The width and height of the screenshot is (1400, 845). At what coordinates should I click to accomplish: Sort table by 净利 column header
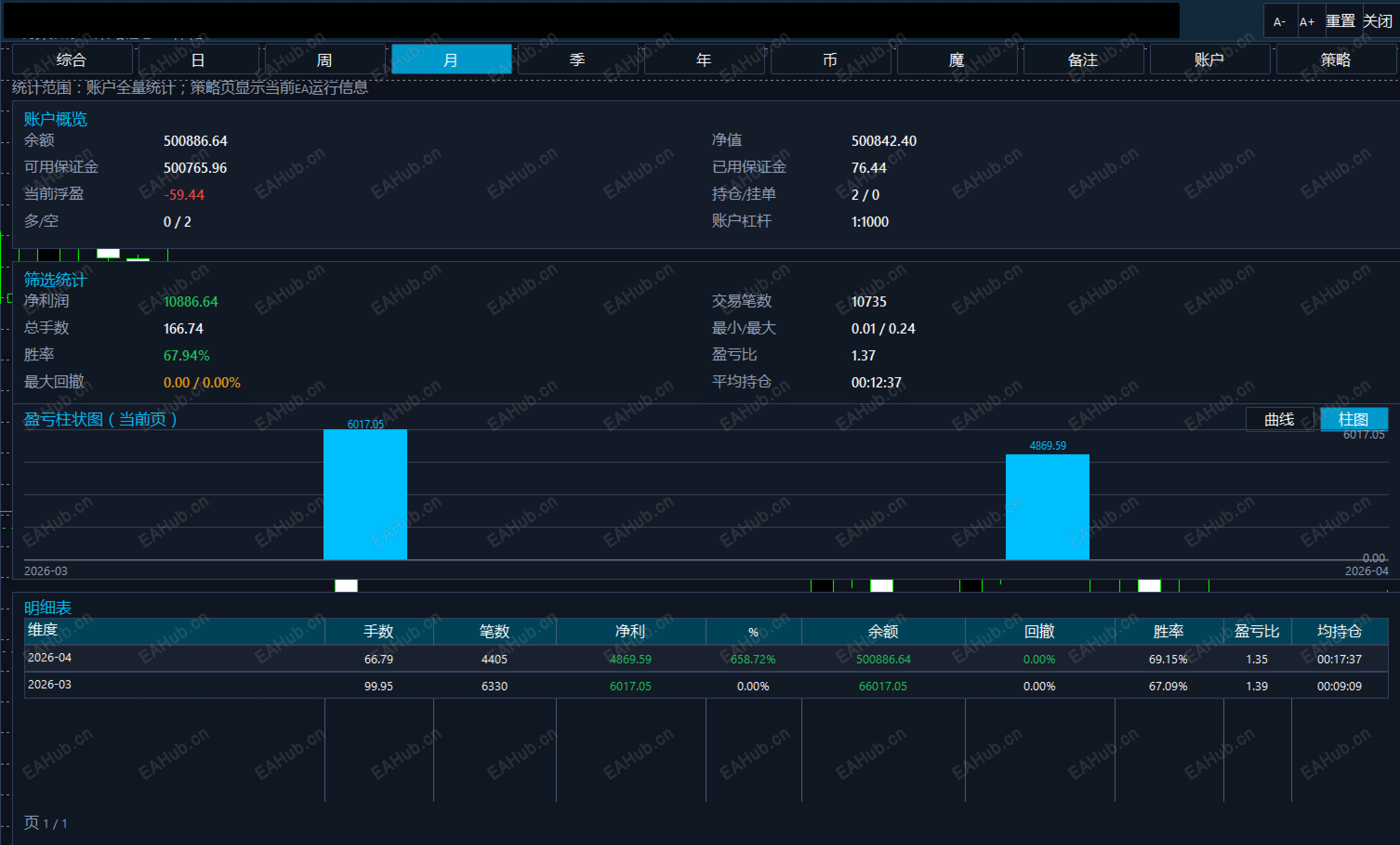(x=631, y=631)
